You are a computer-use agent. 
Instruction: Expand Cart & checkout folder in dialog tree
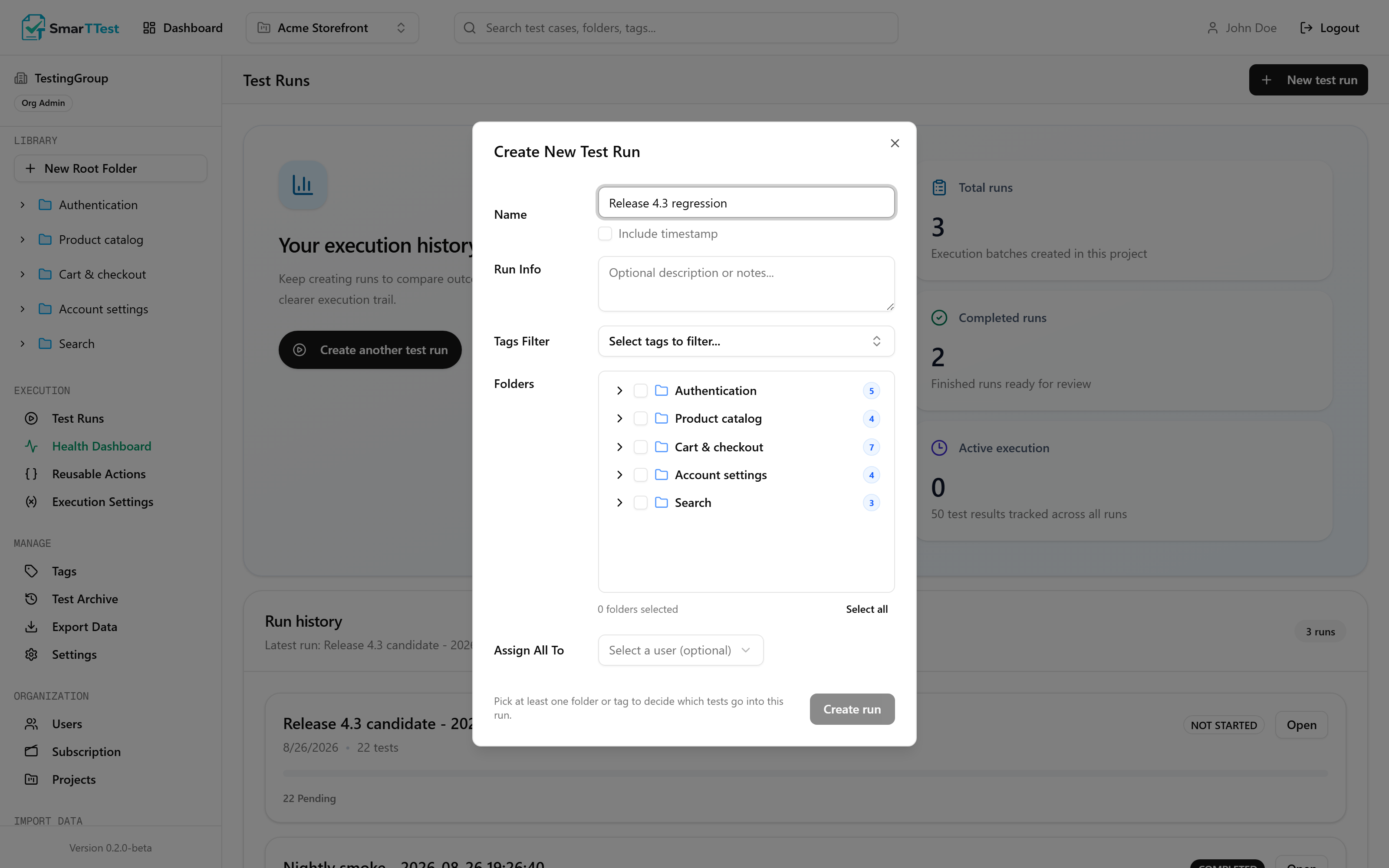tap(619, 447)
